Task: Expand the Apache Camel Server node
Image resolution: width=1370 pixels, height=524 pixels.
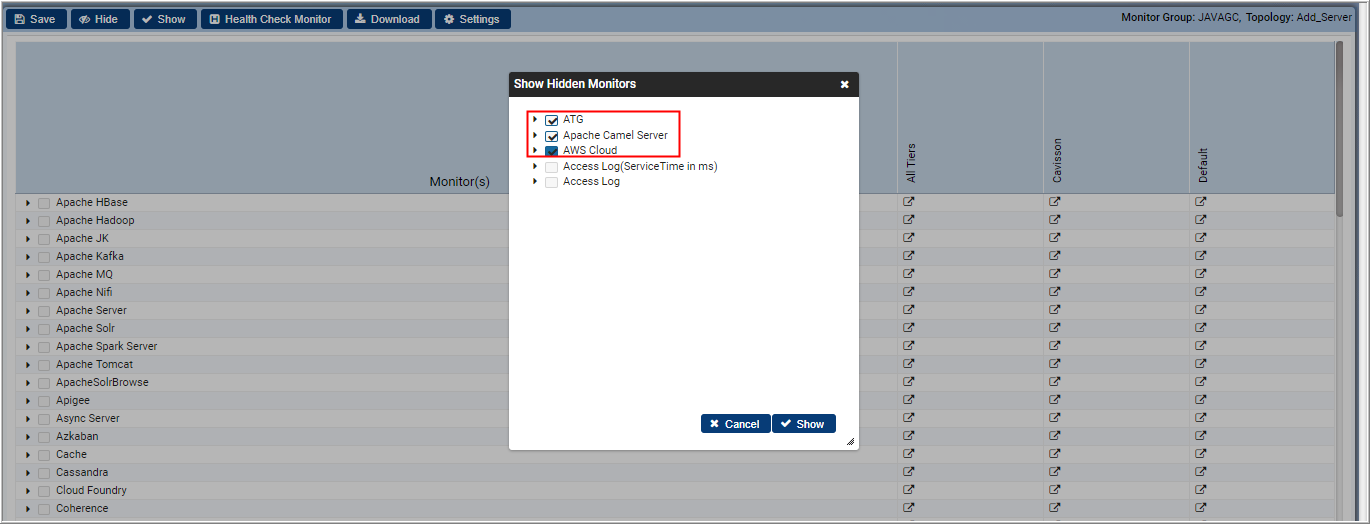Action: click(535, 134)
